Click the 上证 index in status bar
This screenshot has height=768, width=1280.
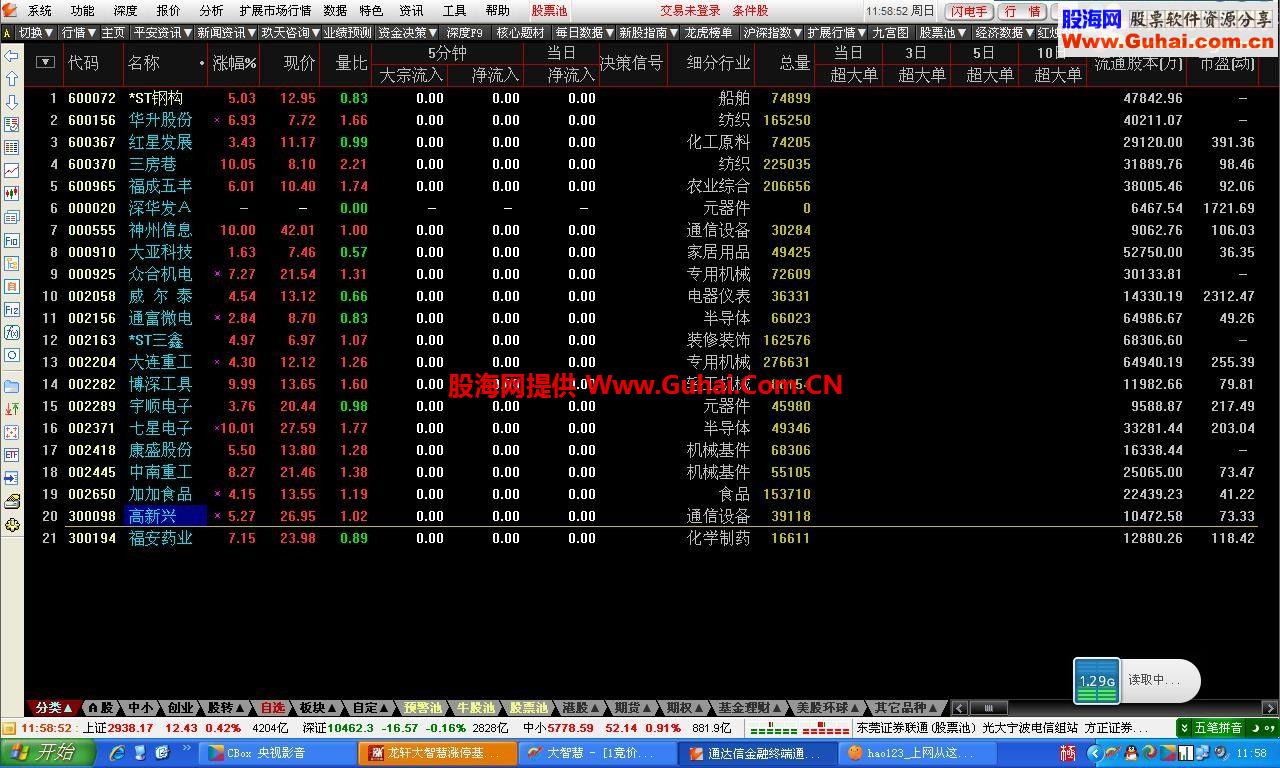[x=118, y=728]
